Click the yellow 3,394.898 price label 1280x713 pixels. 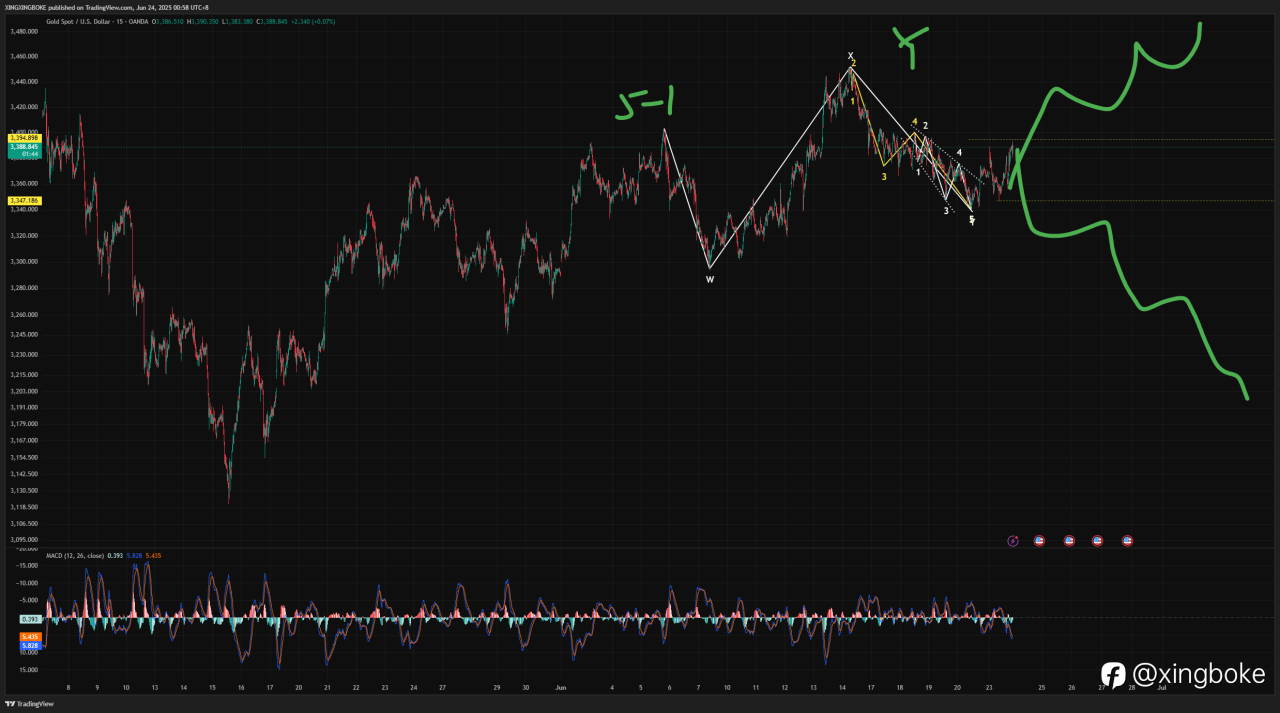pyautogui.click(x=22, y=138)
